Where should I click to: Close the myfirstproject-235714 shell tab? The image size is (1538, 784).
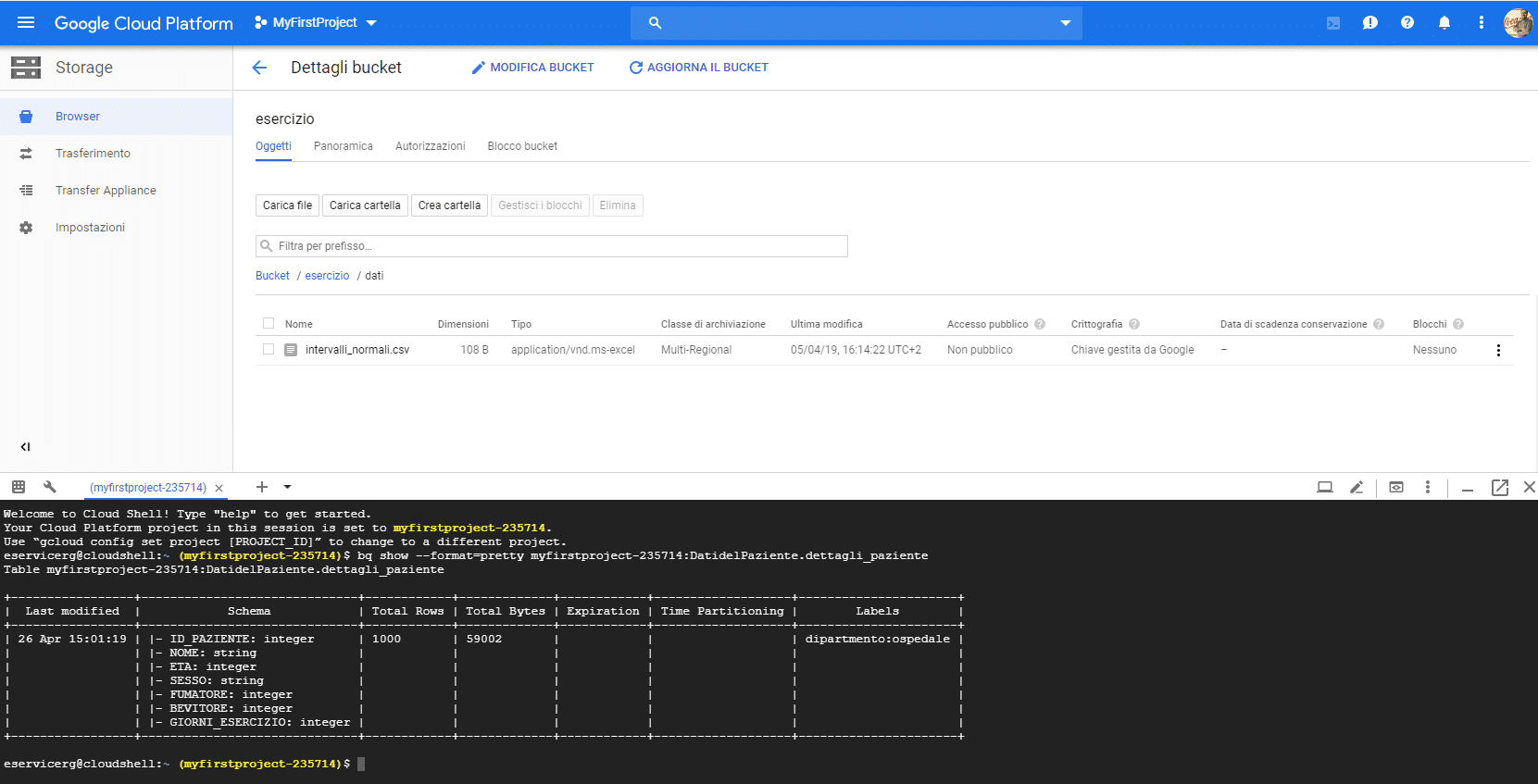coord(219,488)
